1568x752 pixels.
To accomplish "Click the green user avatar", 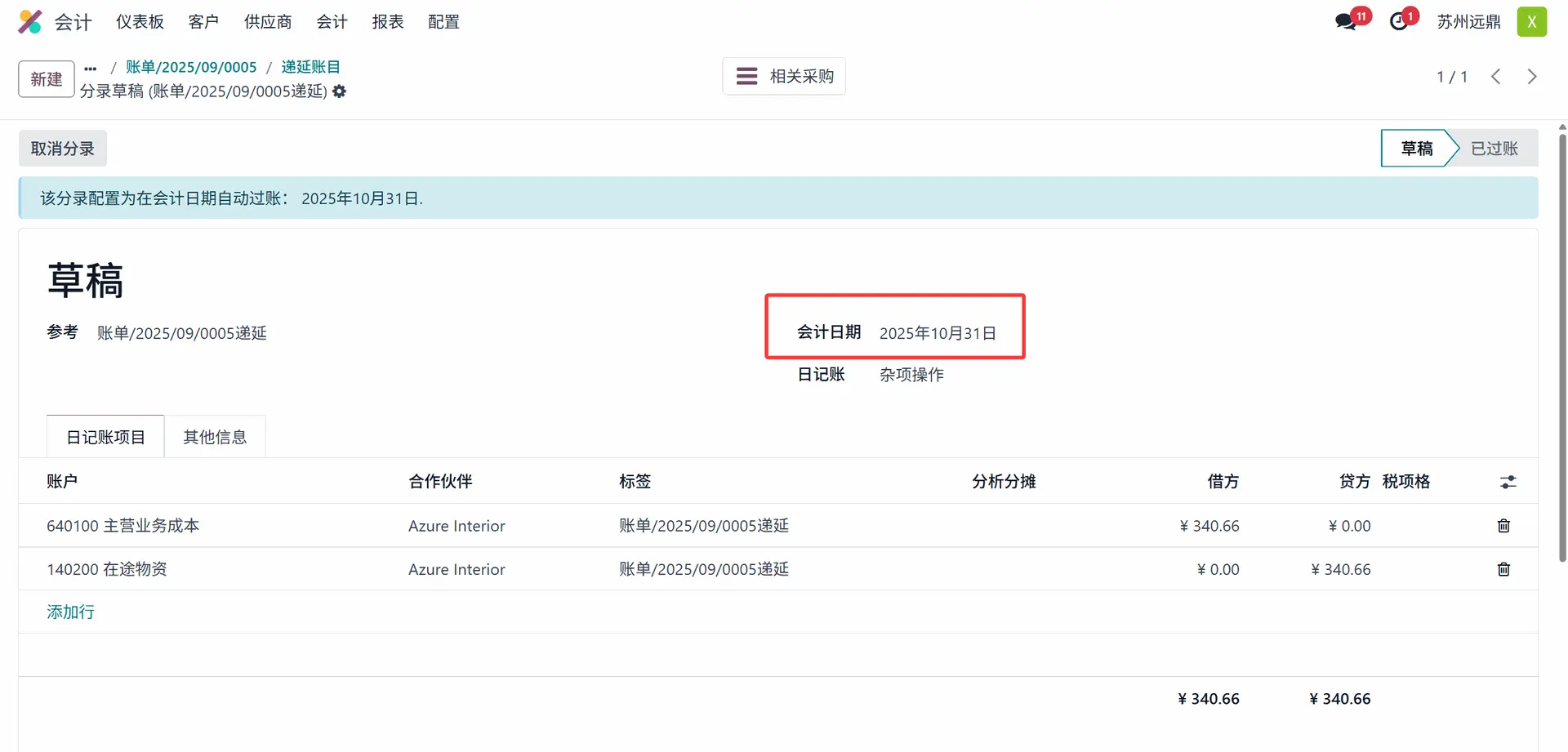I will click(1531, 22).
